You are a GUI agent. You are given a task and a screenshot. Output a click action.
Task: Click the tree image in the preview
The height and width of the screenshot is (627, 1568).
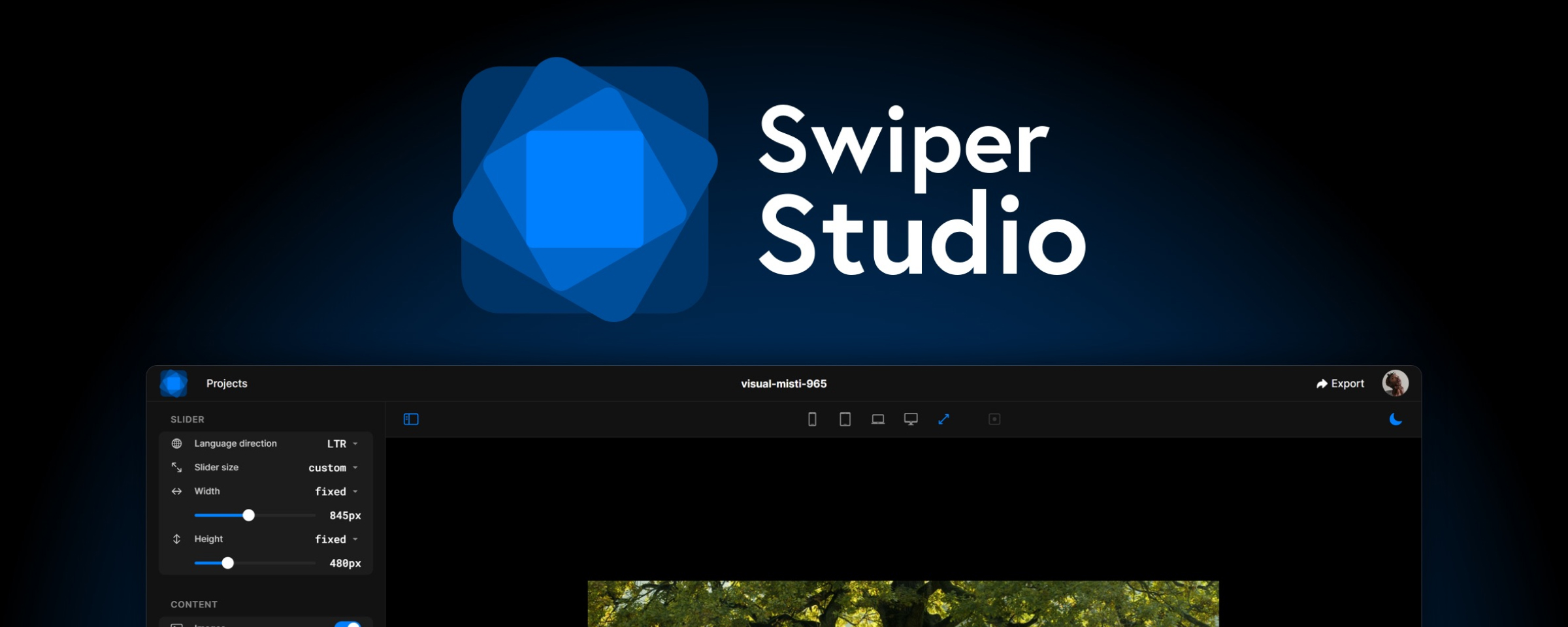point(903,603)
